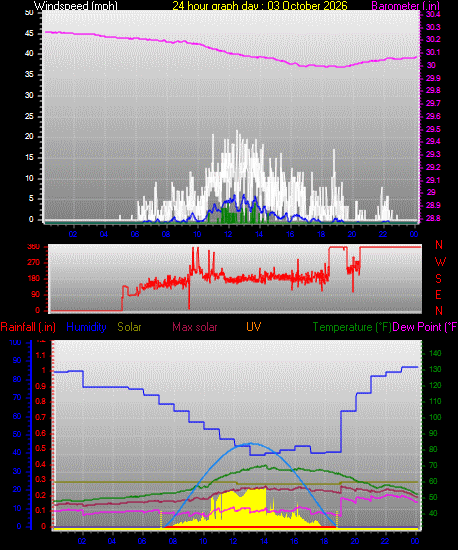Click the Windspeed (mph) axis title

(75, 6)
